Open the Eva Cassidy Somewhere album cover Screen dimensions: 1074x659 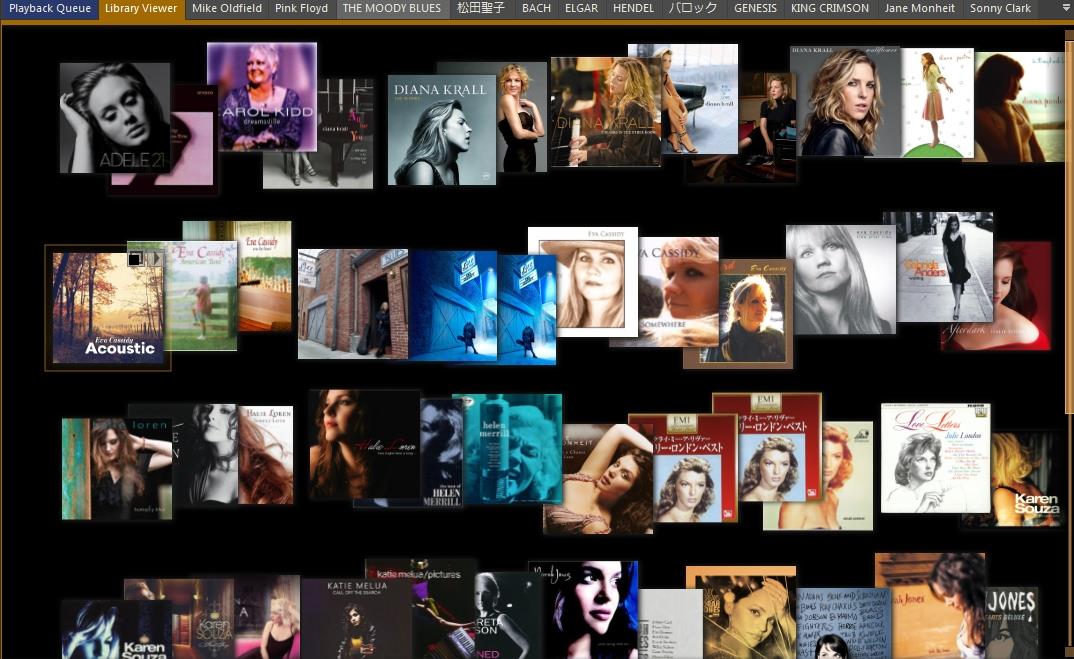click(679, 292)
